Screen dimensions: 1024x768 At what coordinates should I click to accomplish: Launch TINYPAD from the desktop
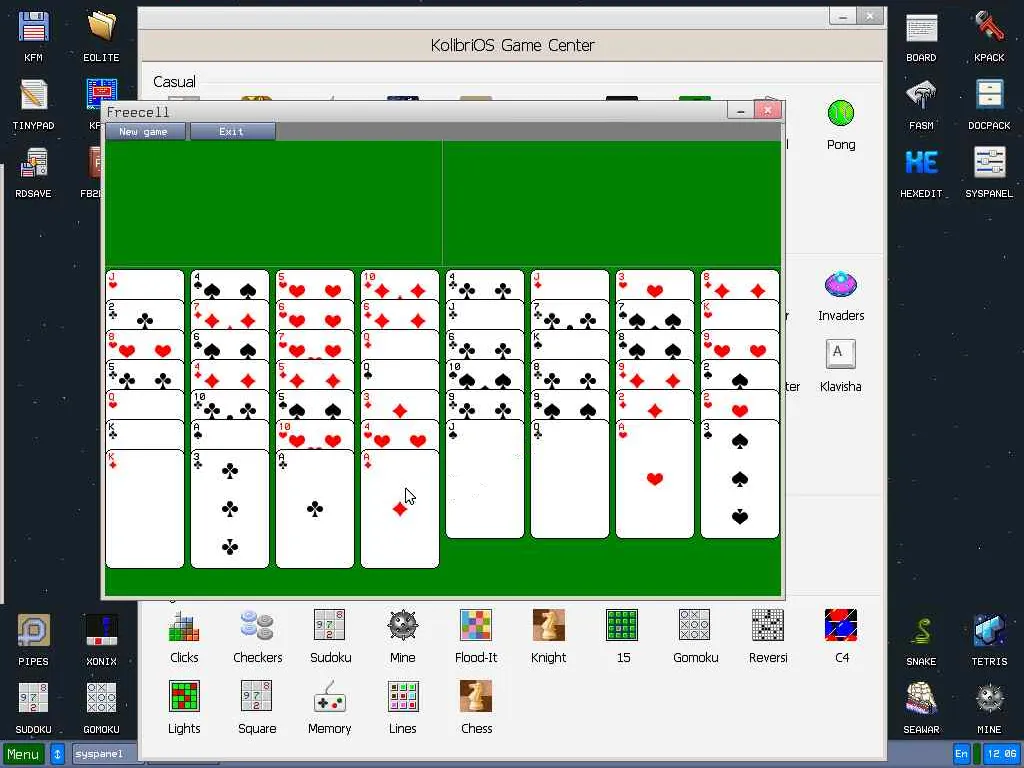tap(33, 104)
